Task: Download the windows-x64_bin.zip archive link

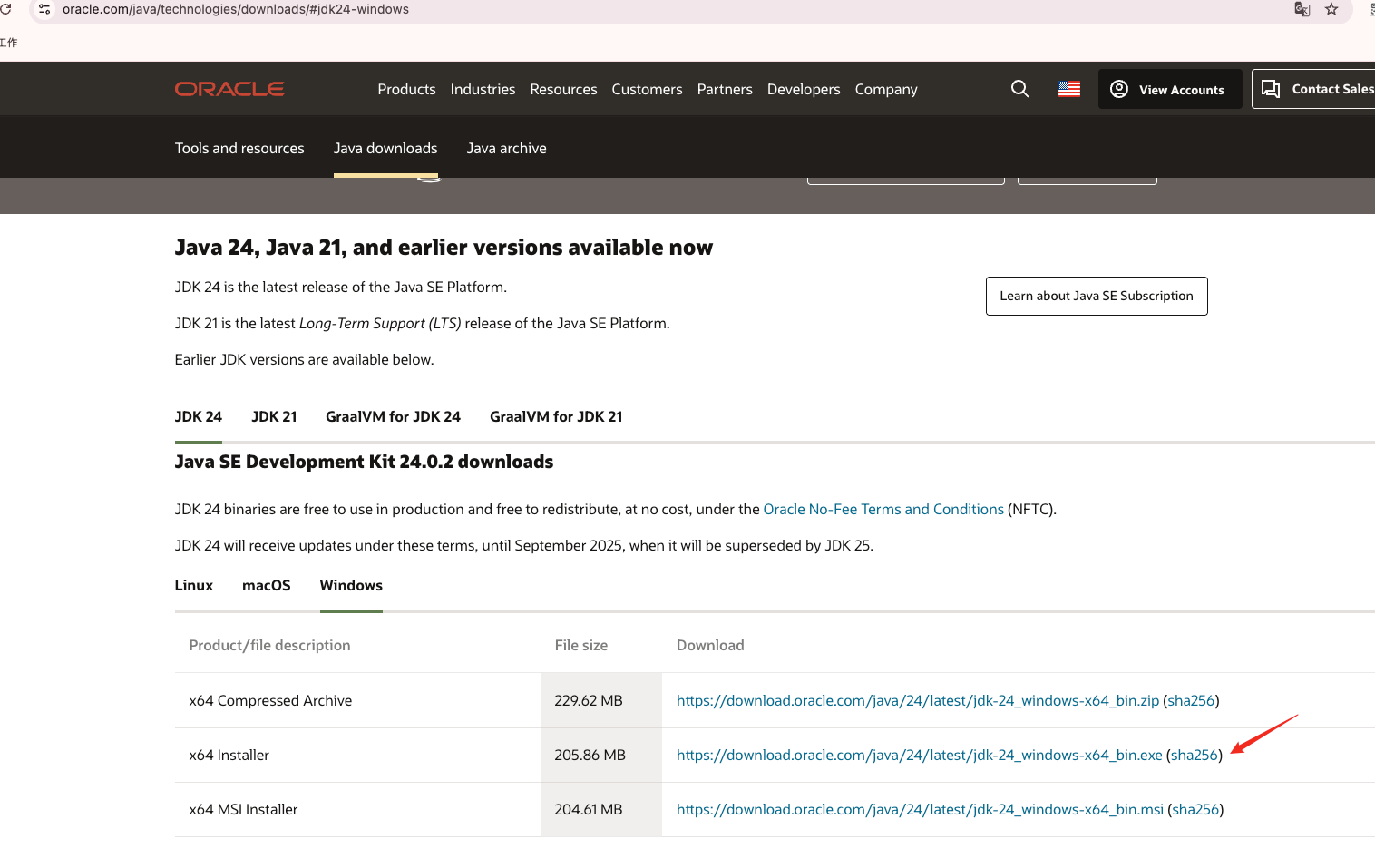Action: pyautogui.click(x=918, y=700)
